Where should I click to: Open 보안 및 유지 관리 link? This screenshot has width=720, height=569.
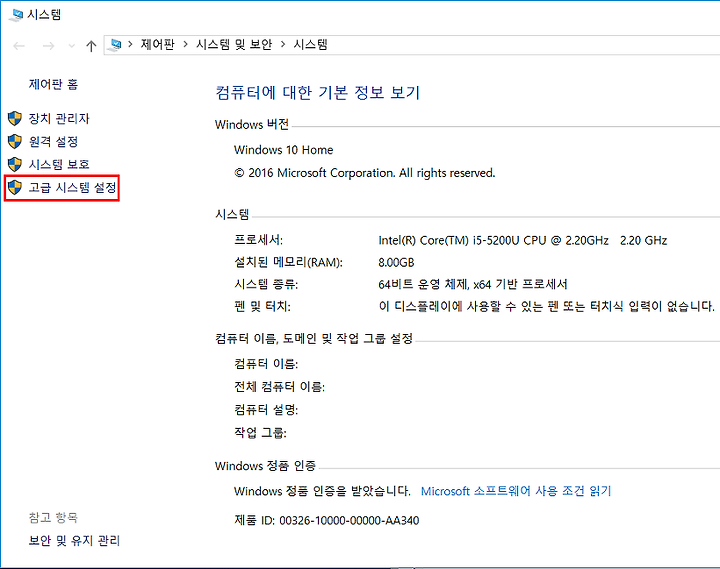coord(74,541)
